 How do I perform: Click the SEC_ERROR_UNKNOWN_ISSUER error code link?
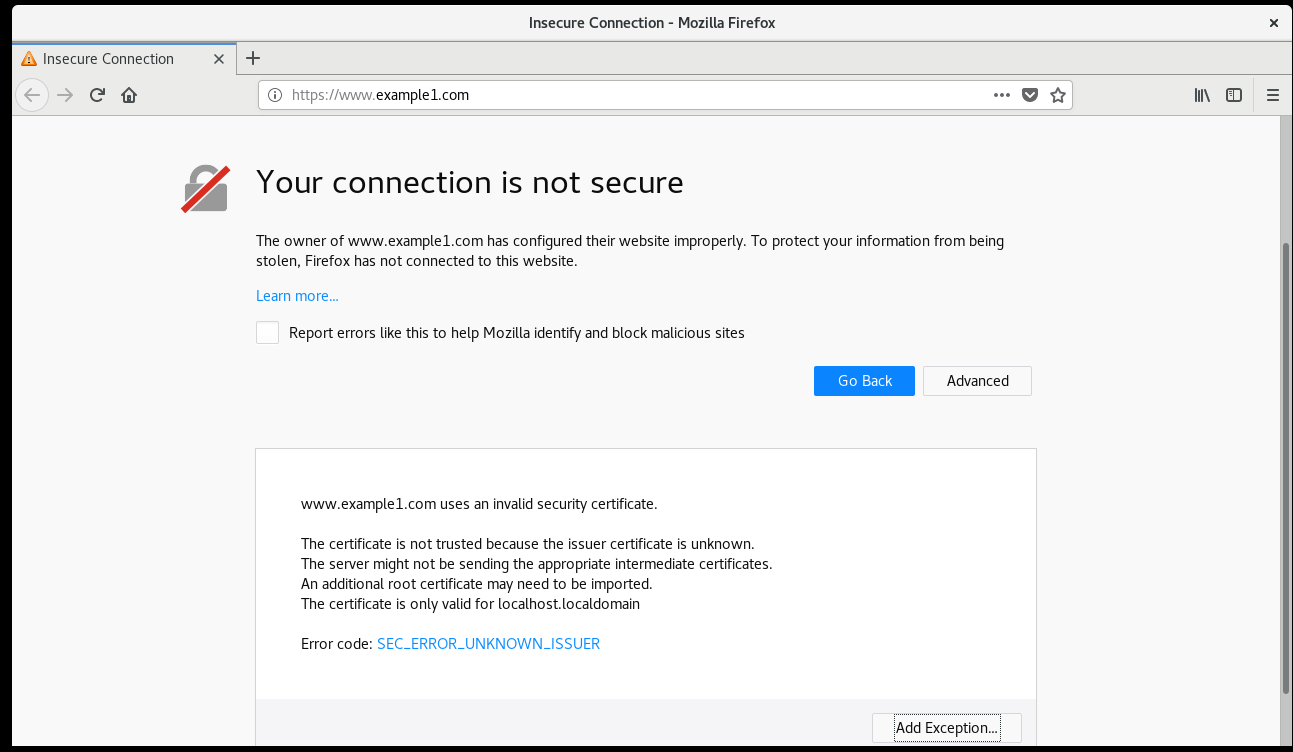pyautogui.click(x=488, y=644)
